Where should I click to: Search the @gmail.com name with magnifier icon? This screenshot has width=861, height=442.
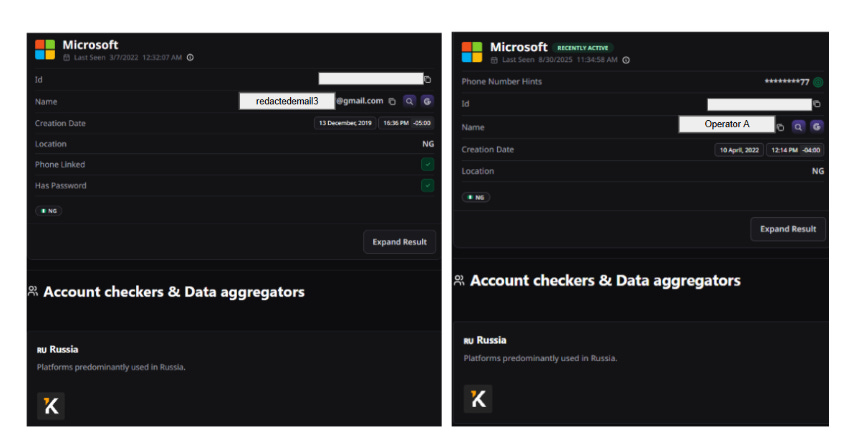409,101
